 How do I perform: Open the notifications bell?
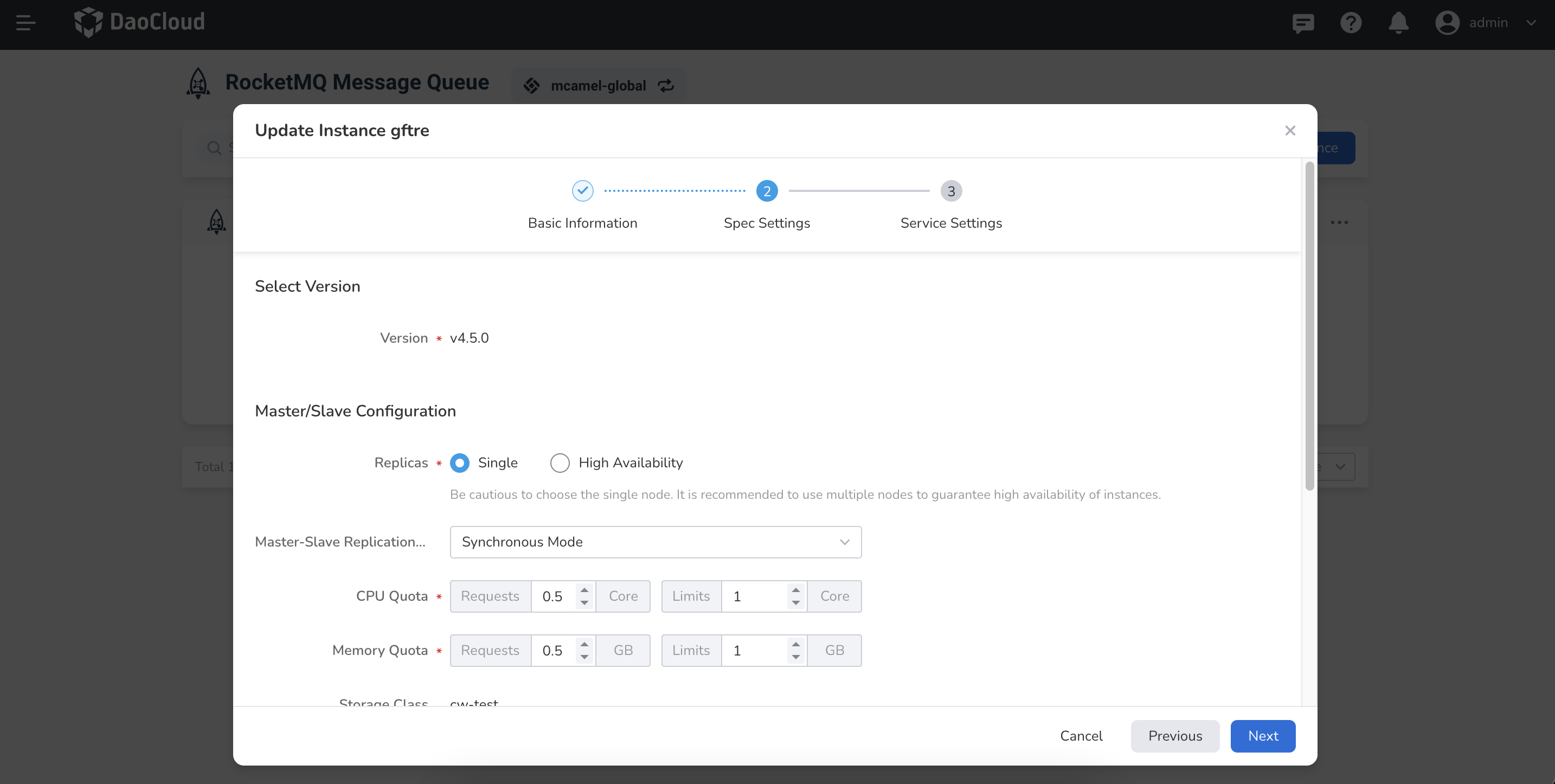[1398, 23]
